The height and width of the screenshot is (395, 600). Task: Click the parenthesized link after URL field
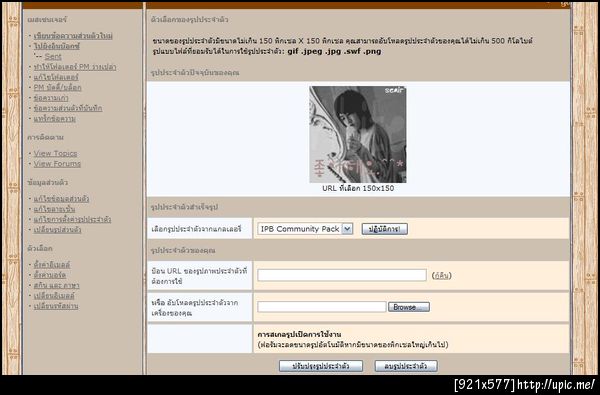point(442,276)
